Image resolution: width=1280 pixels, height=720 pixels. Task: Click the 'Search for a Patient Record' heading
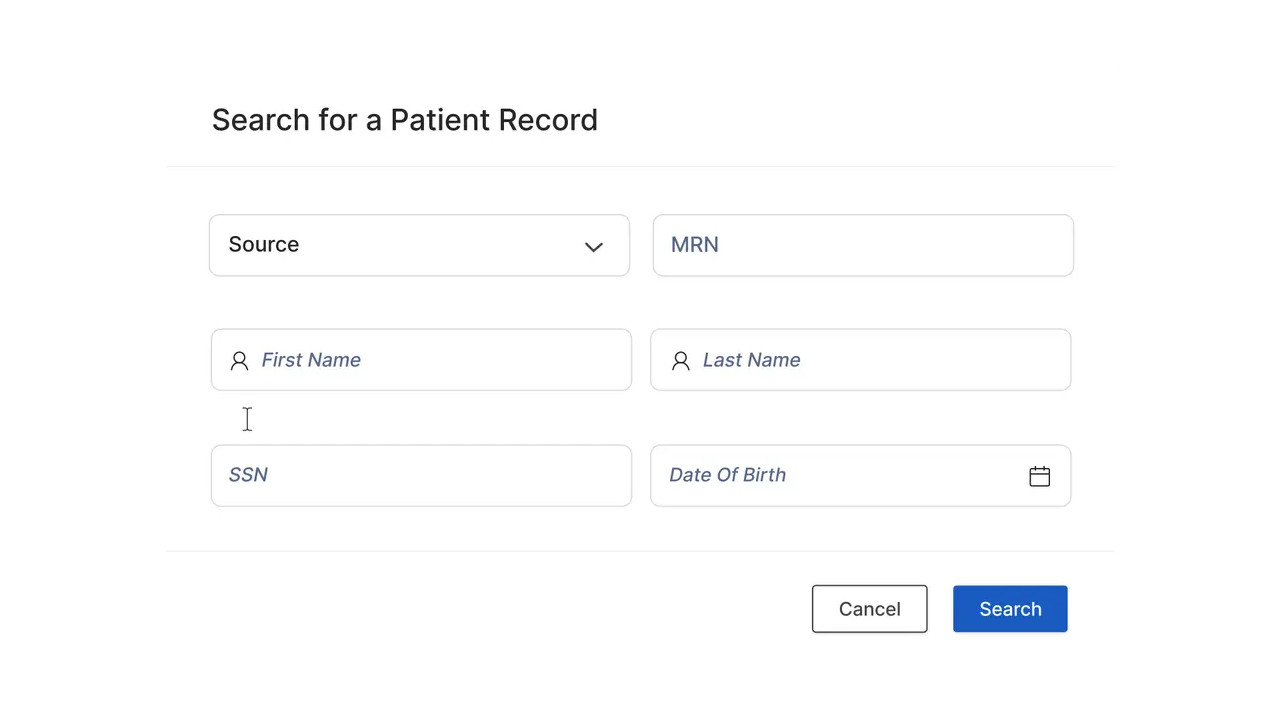tap(405, 120)
